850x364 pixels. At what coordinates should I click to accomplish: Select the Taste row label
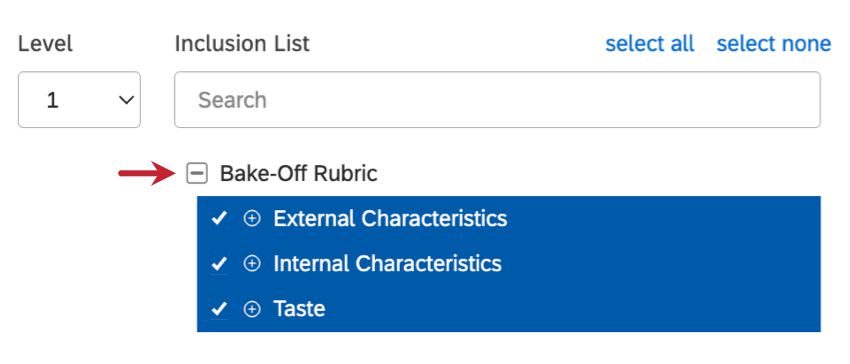[x=299, y=309]
